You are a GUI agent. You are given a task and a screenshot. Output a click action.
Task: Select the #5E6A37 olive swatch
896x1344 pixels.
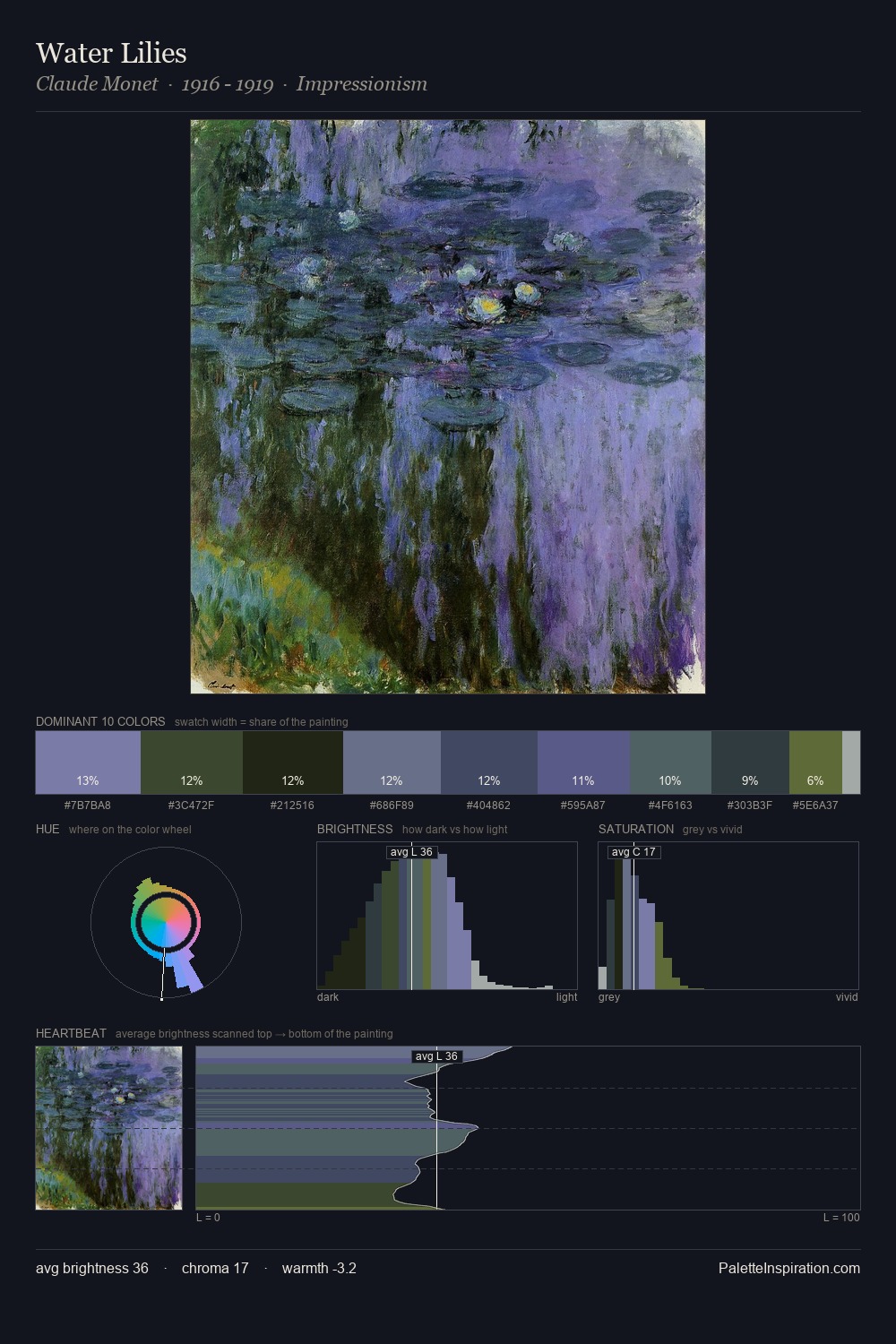815,762
